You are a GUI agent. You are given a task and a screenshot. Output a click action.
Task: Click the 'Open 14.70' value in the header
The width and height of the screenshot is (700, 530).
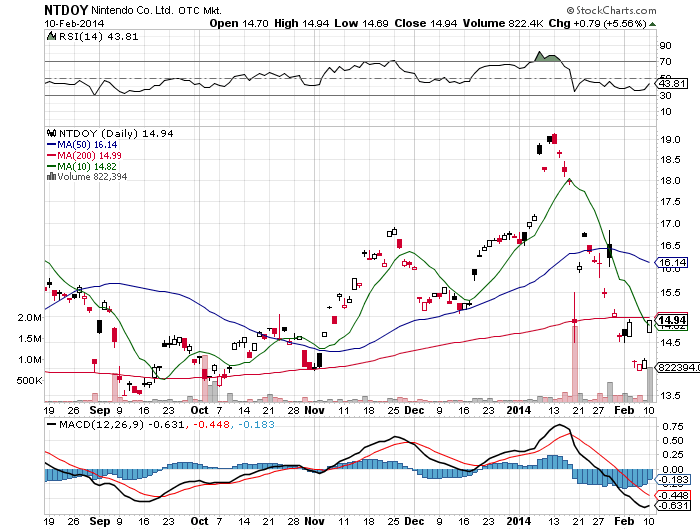click(239, 24)
